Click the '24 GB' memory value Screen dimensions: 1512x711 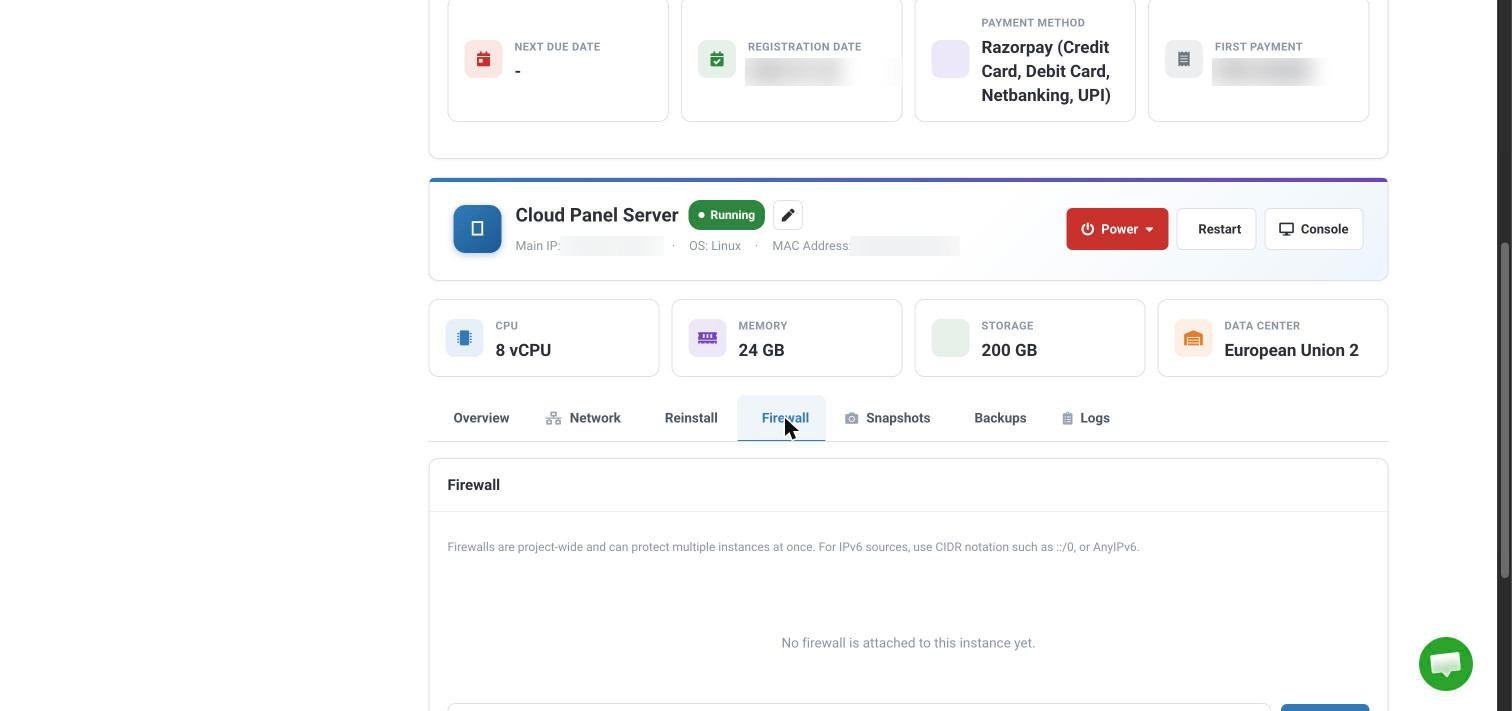tap(761, 350)
